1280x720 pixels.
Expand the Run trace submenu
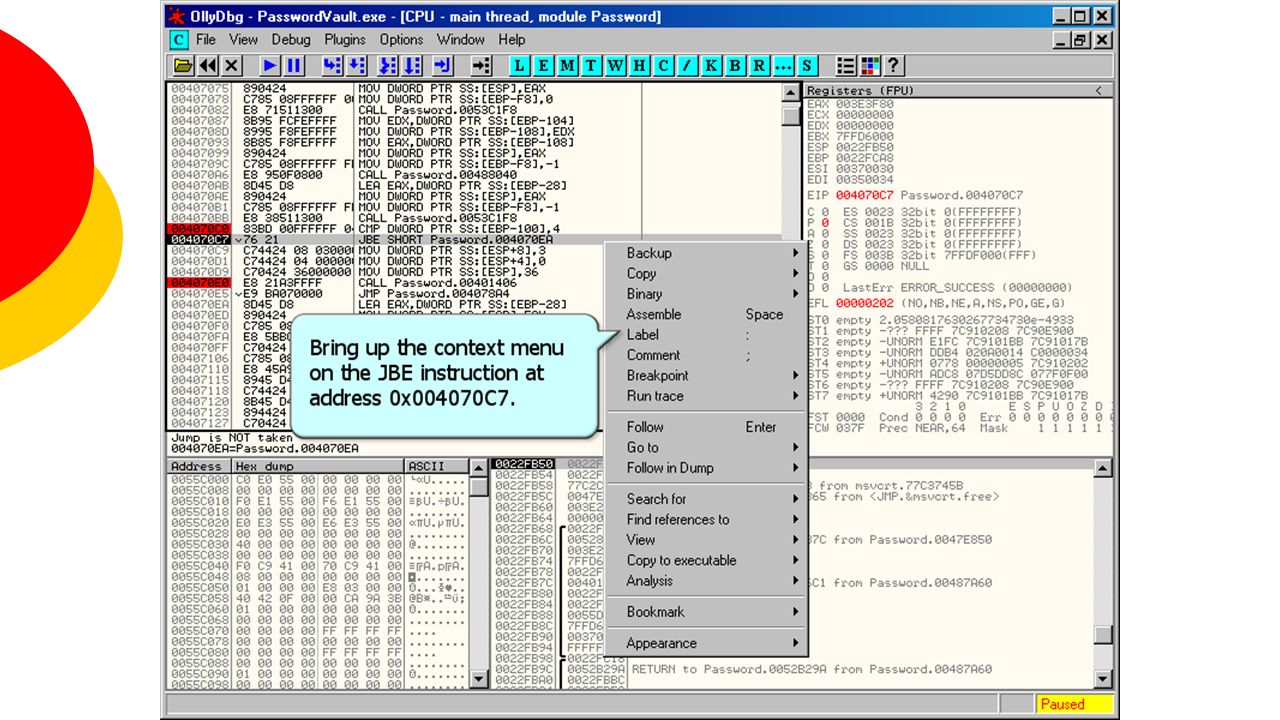point(706,396)
